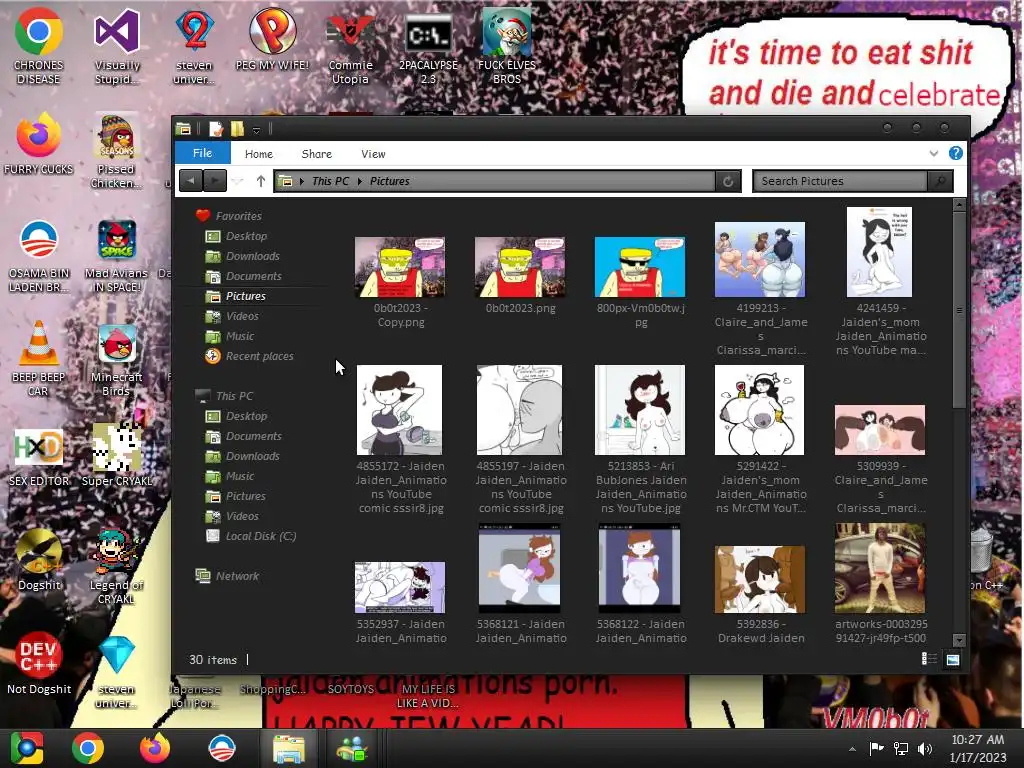
Task: Open the recent locations dropdown arrow
Action: pyautogui.click(x=238, y=182)
